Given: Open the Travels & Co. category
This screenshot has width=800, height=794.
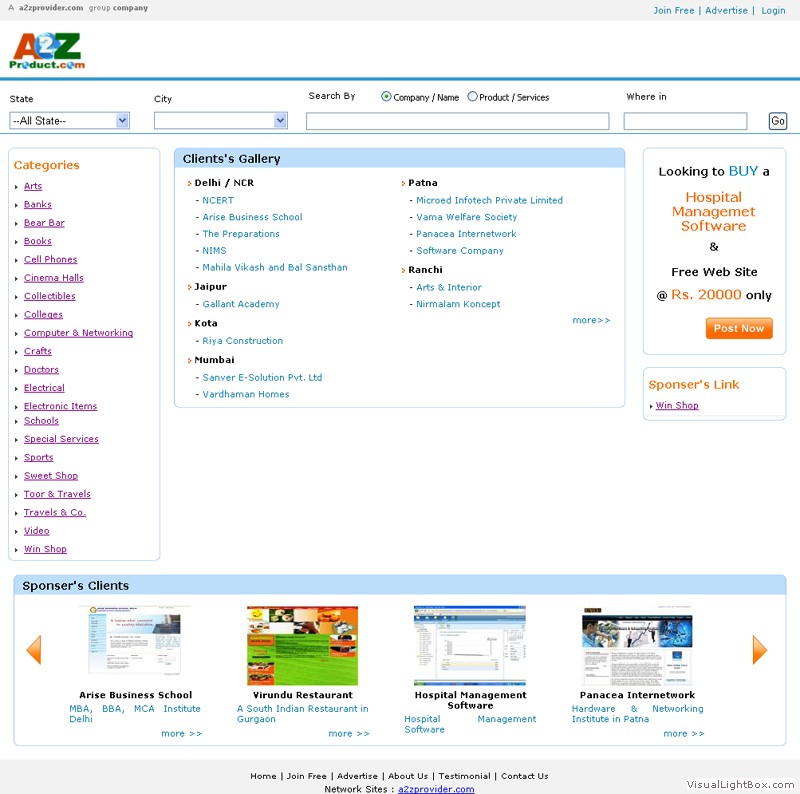Looking at the screenshot, I should point(55,513).
